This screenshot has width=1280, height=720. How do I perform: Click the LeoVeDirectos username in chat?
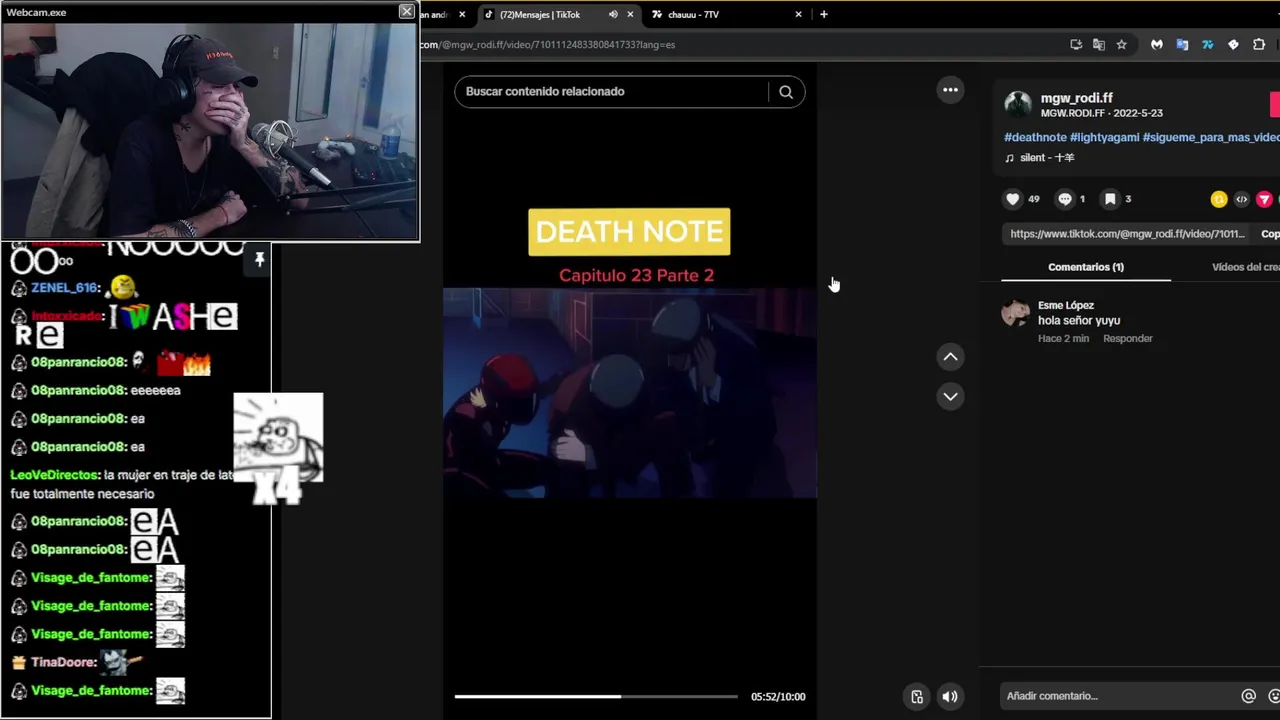tap(55, 475)
